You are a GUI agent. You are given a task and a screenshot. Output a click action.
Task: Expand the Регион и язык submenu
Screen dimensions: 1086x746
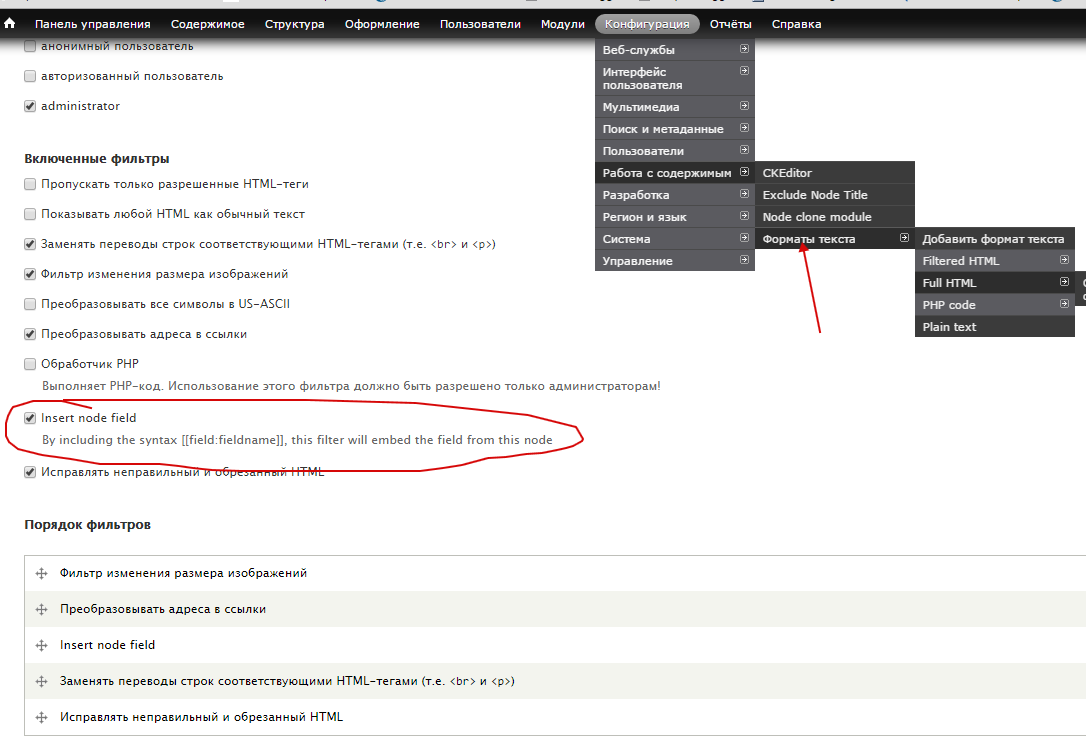tap(744, 216)
